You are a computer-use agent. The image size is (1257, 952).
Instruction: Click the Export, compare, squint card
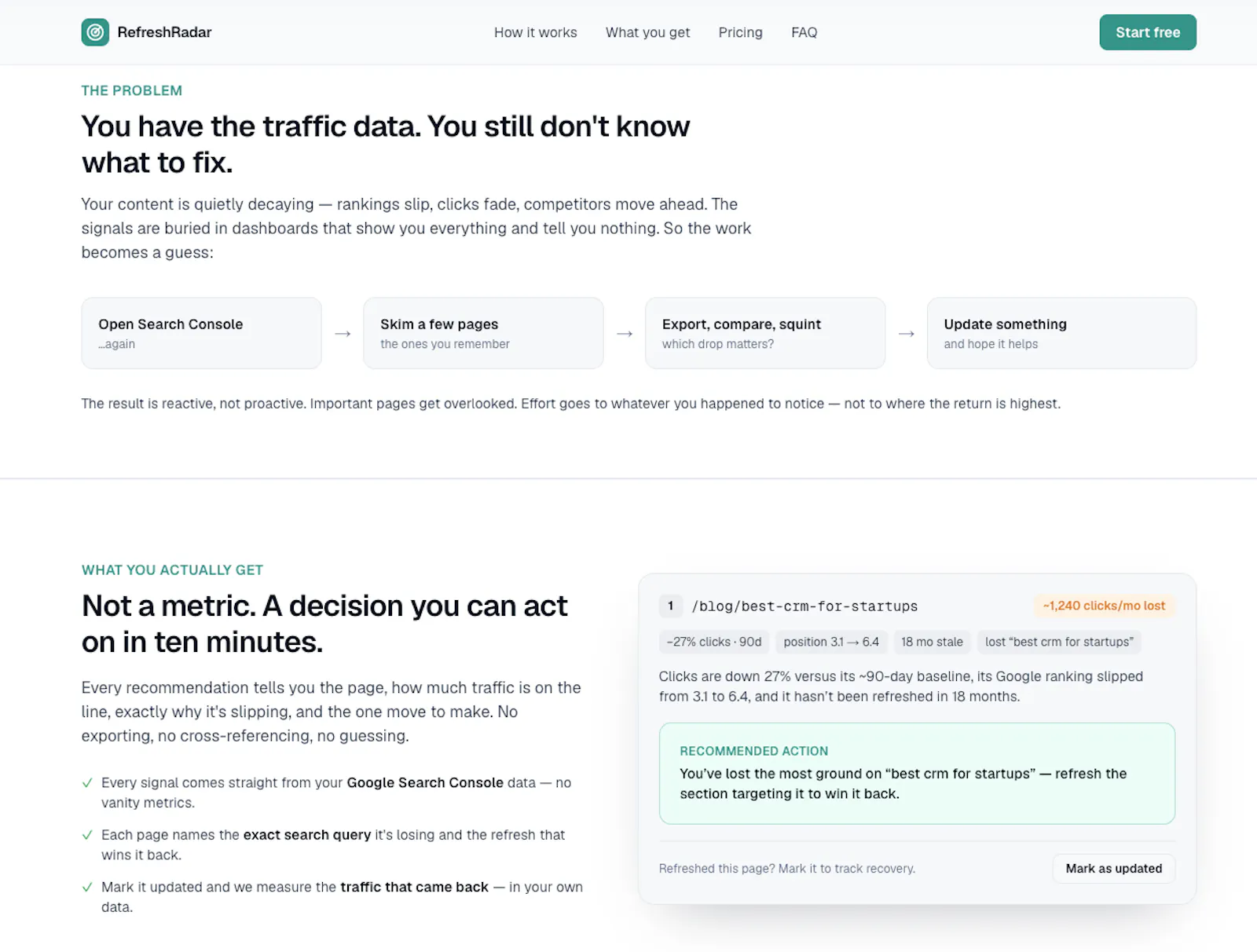(765, 333)
